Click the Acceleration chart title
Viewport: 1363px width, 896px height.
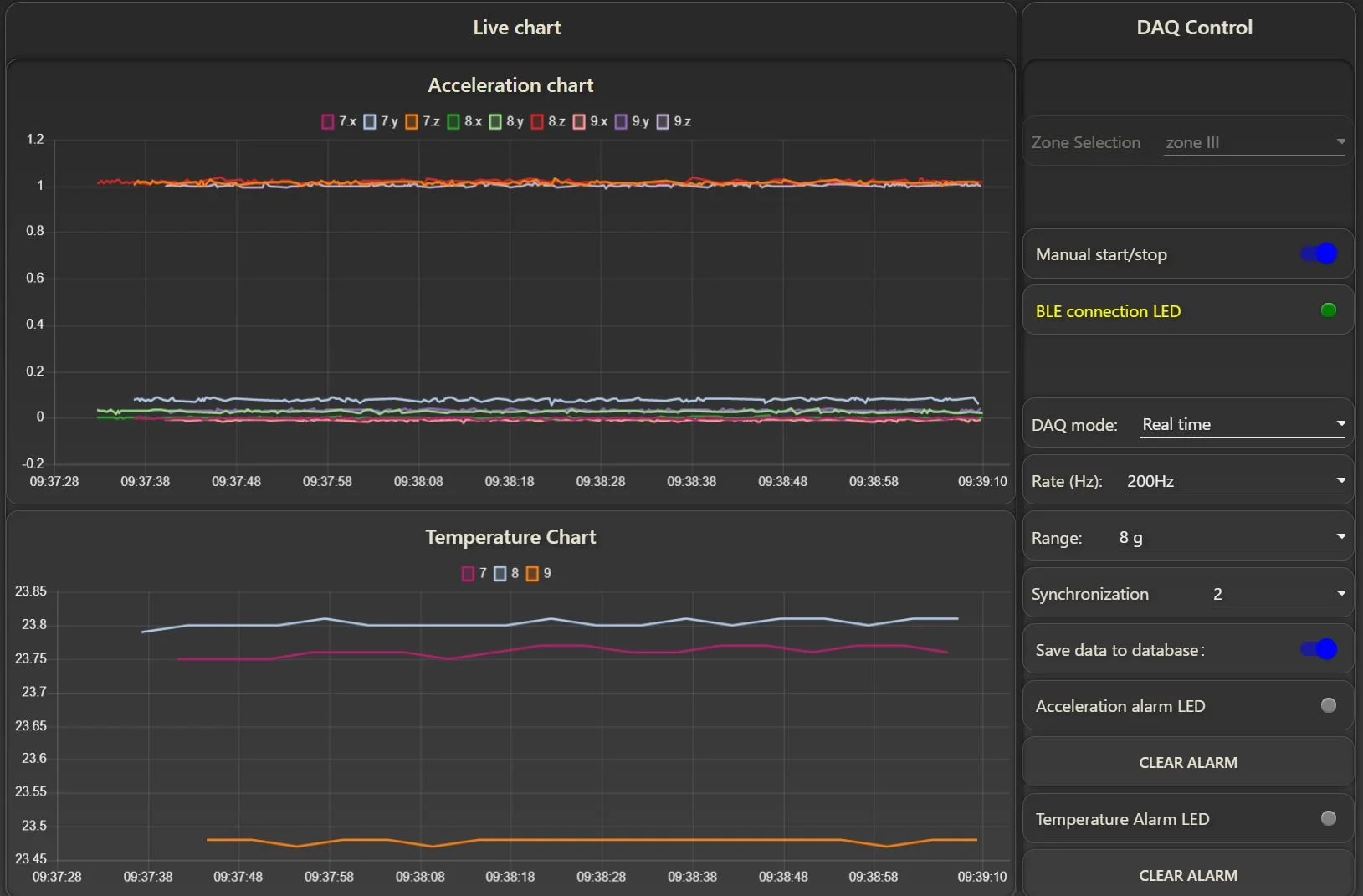click(510, 85)
